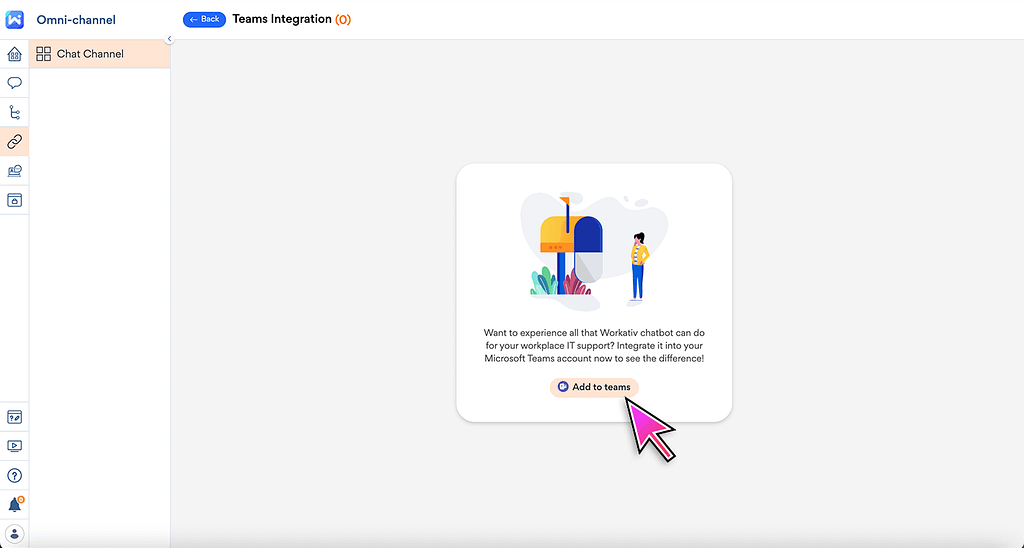The image size is (1024, 548).
Task: Click the Workativ chatbot description text
Action: [x=594, y=346]
